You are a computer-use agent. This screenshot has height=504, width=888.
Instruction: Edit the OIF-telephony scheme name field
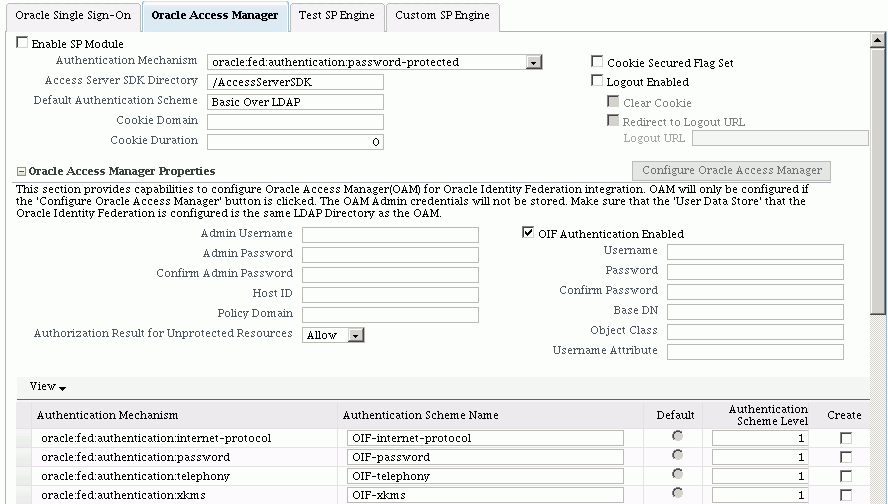click(x=485, y=476)
